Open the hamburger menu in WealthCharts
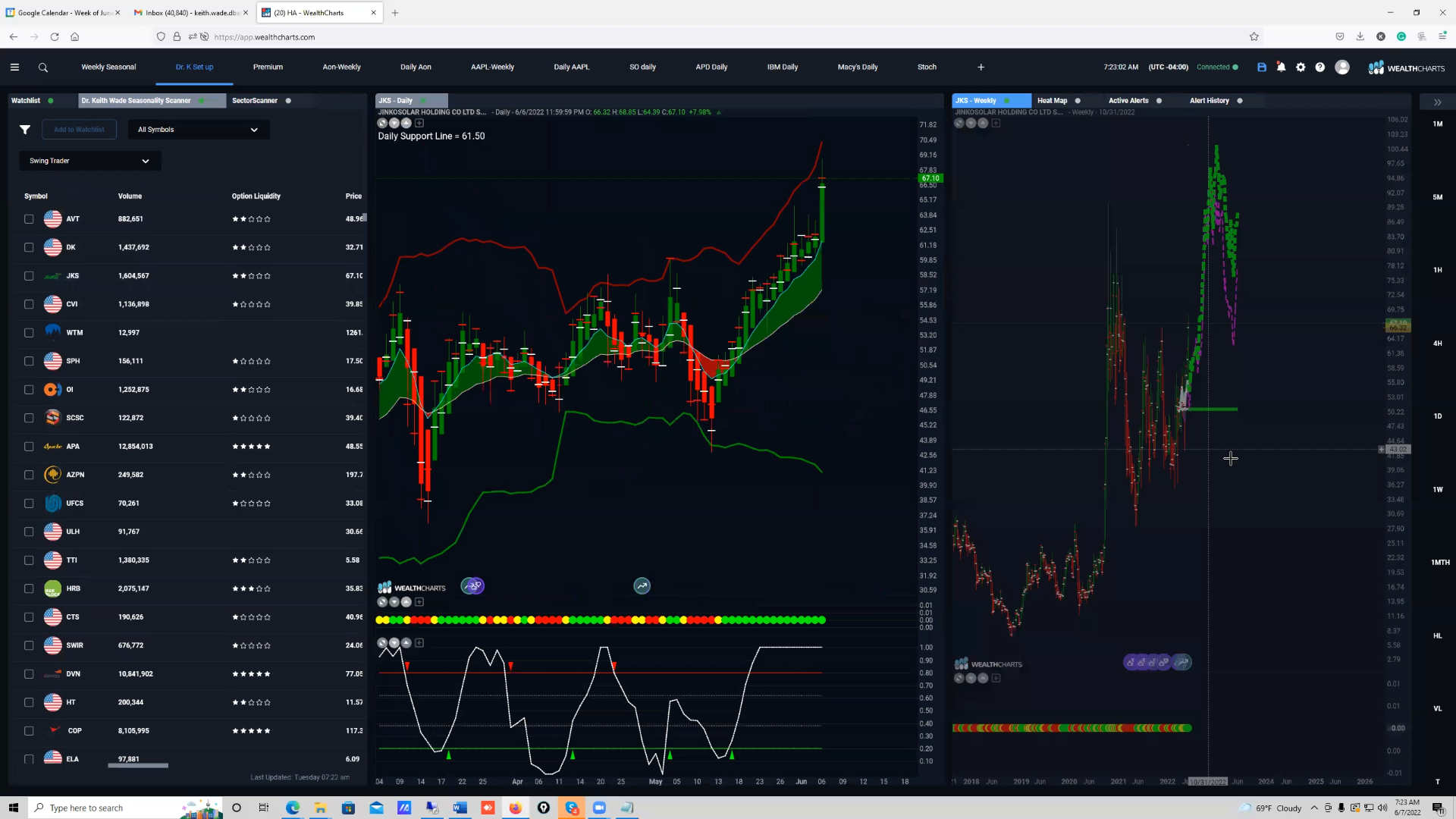This screenshot has width=1456, height=819. [14, 67]
